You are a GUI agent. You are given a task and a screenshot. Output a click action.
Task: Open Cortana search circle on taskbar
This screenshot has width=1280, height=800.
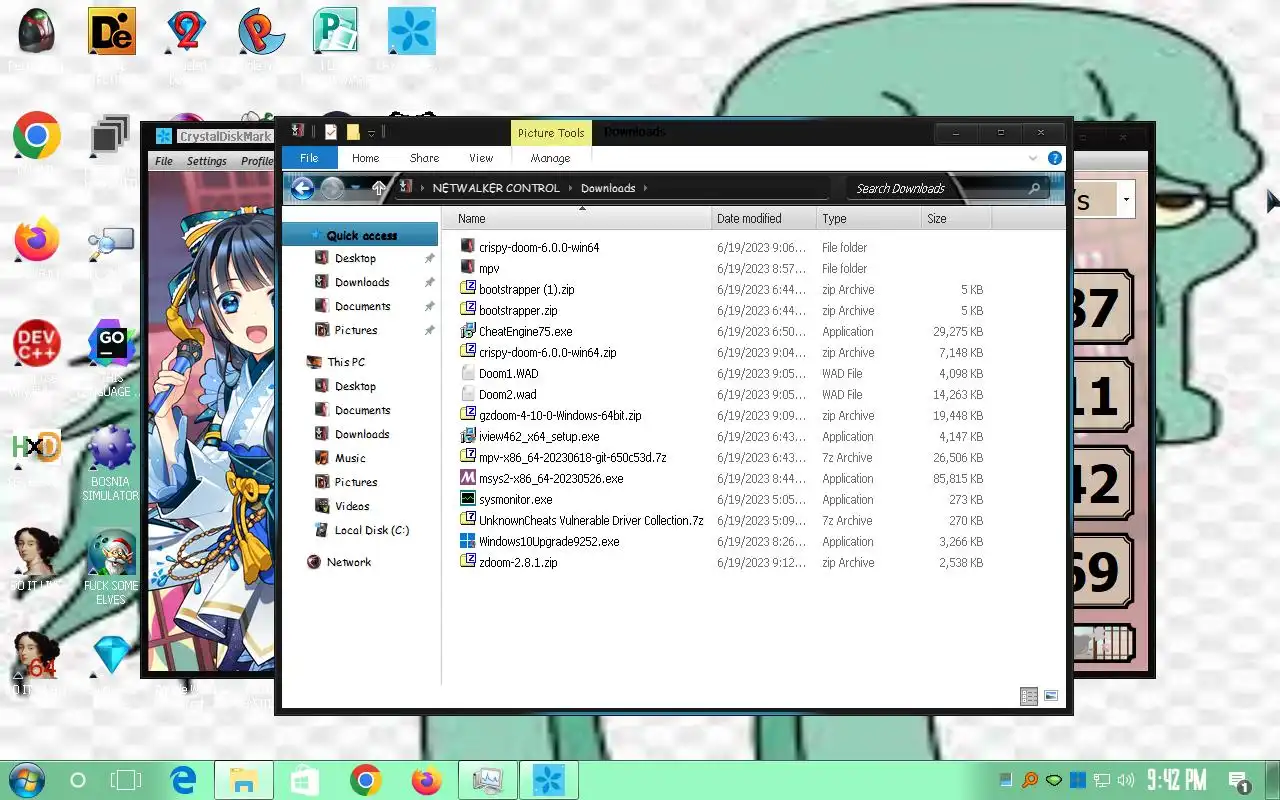click(78, 780)
